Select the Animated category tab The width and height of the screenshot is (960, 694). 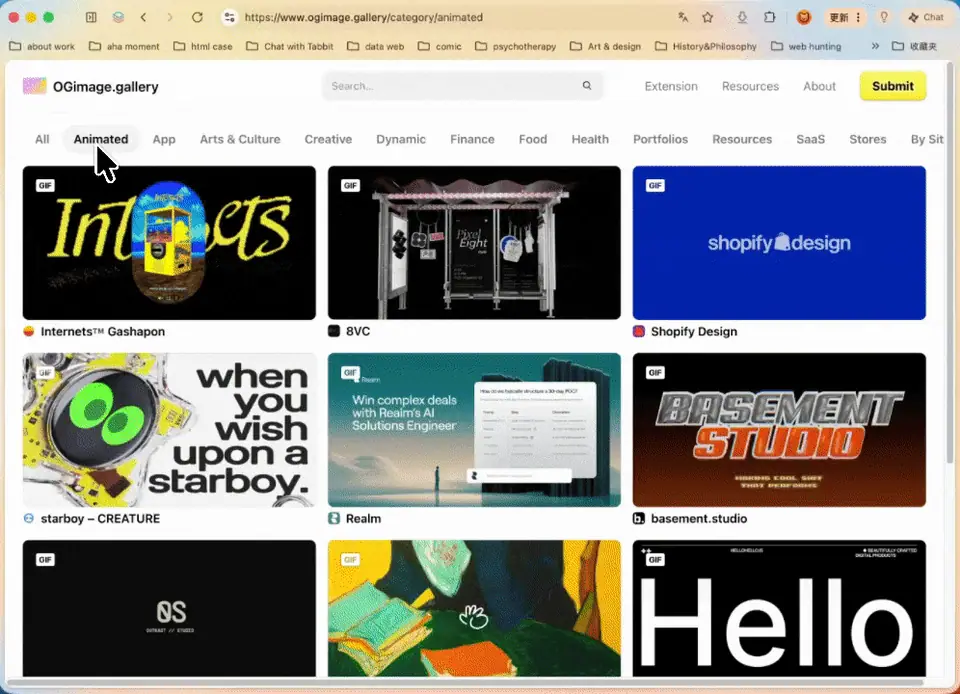pyautogui.click(x=101, y=139)
